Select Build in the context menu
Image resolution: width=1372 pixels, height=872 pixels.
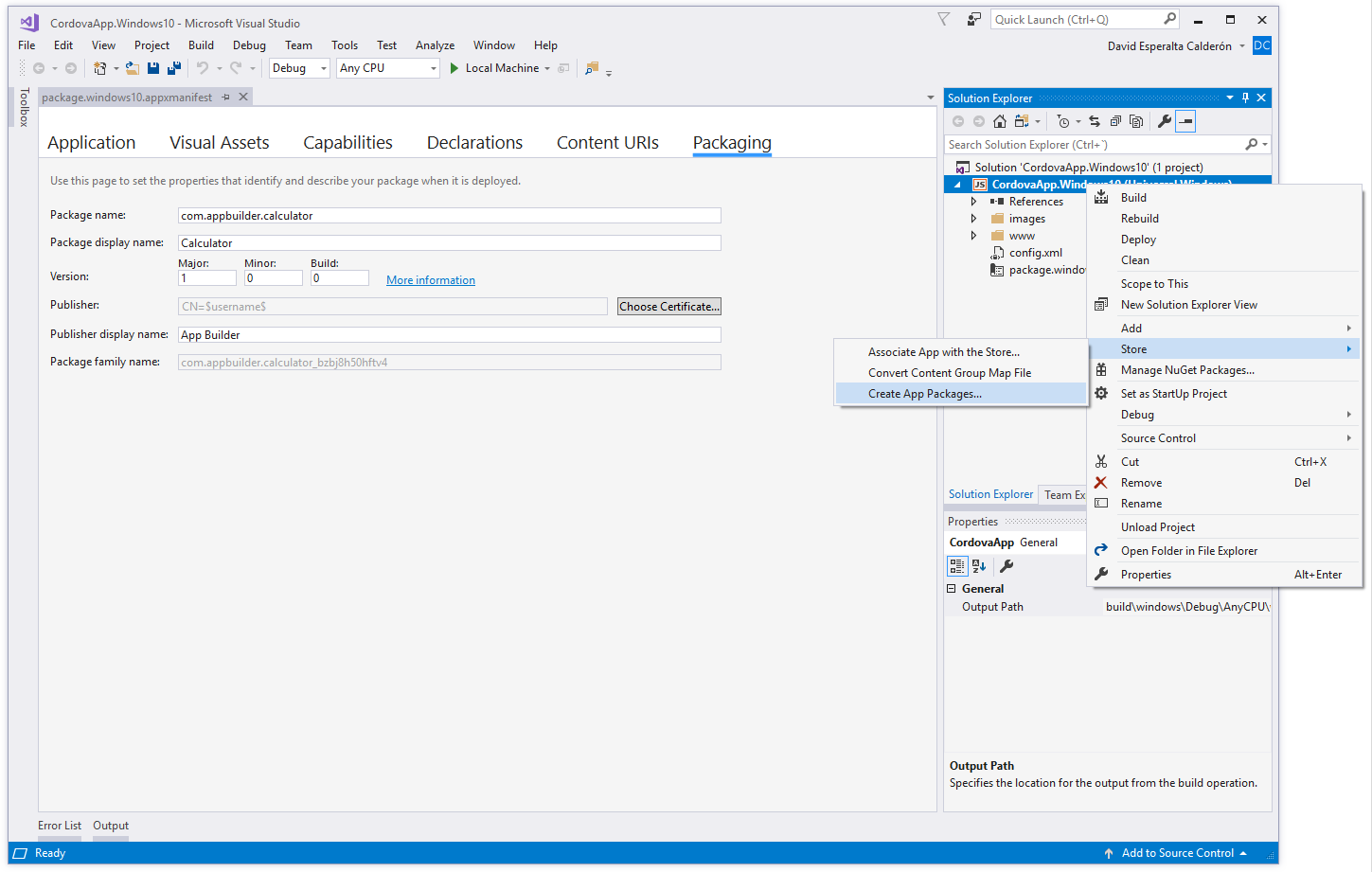coord(1223,198)
